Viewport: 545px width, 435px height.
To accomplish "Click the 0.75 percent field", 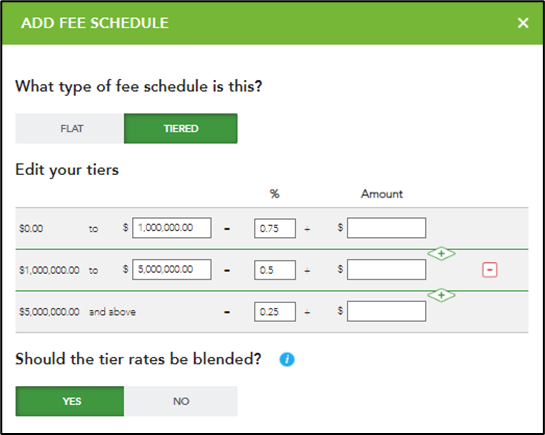I will (x=275, y=228).
